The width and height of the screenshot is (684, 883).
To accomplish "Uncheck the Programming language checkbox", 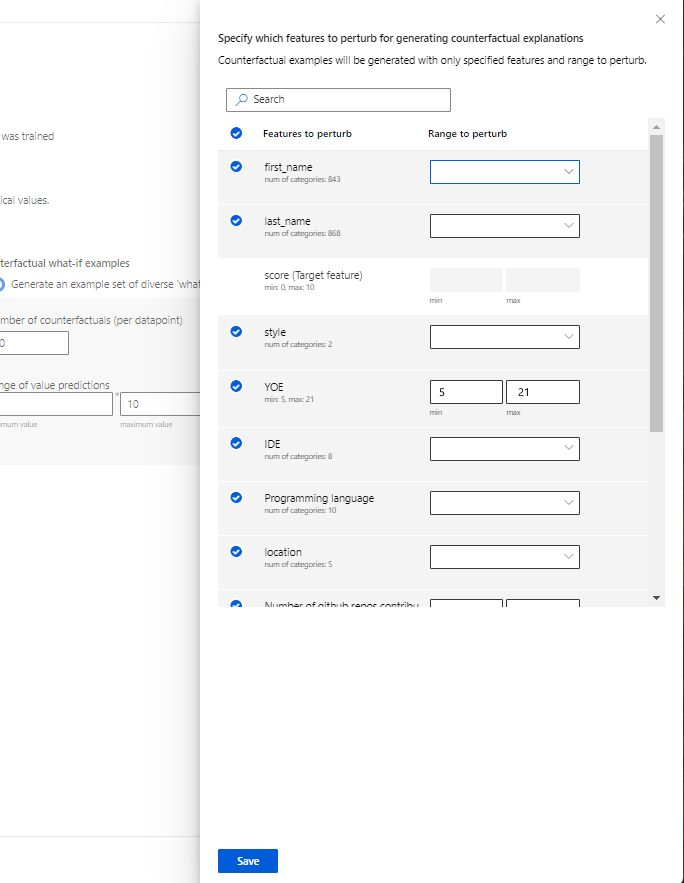I will tap(236, 498).
